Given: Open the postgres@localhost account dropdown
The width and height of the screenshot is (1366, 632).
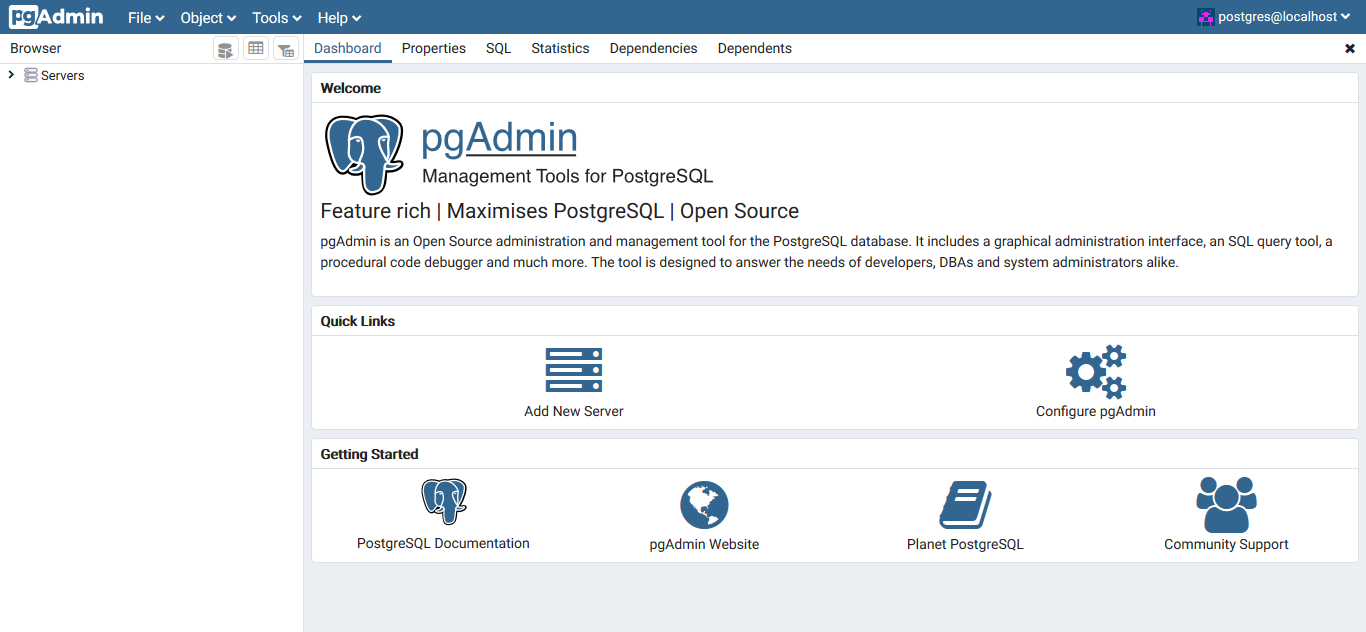Looking at the screenshot, I should pos(1274,16).
